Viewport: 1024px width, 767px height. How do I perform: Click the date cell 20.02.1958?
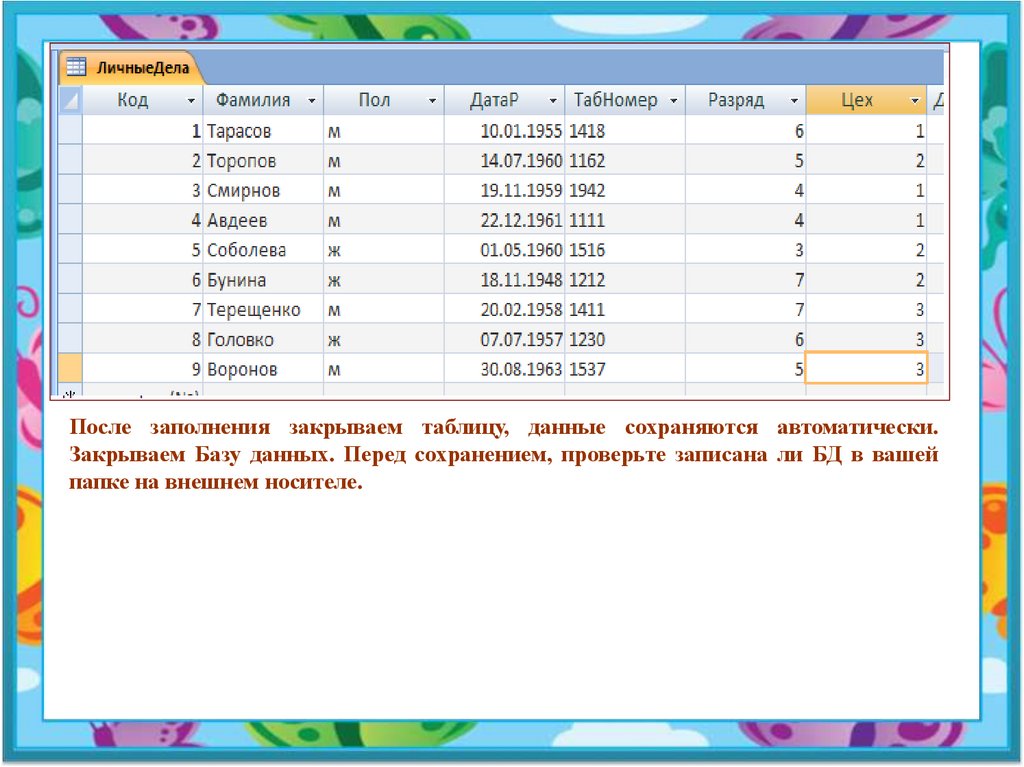[504, 309]
